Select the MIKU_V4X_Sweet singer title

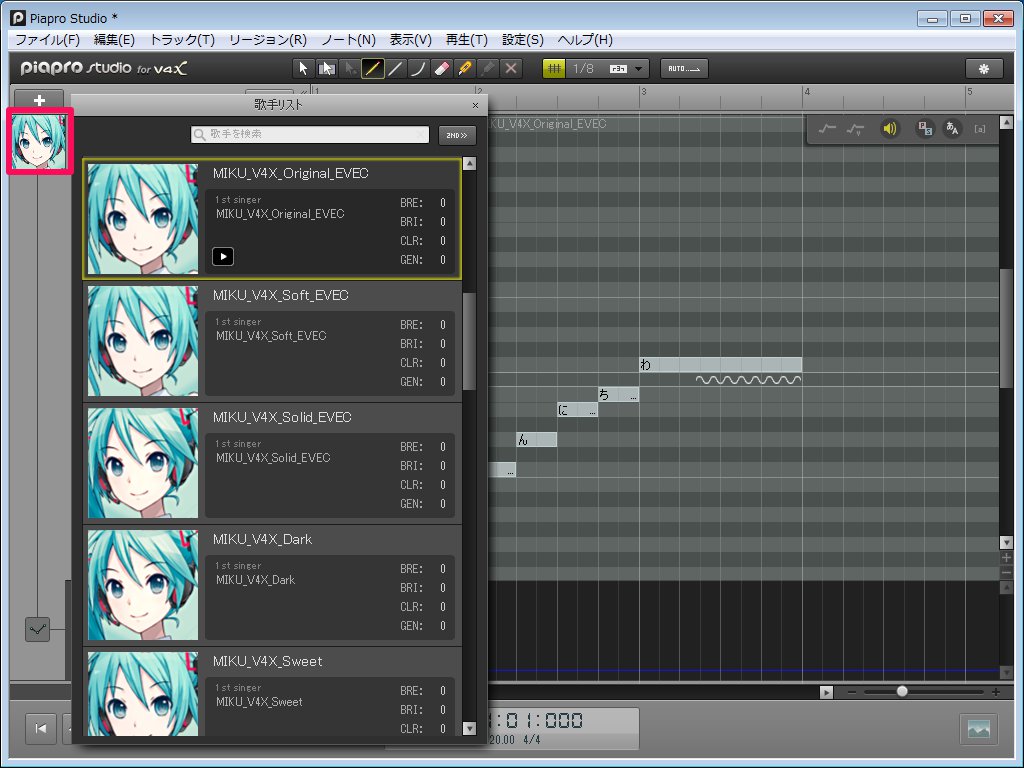tap(268, 662)
